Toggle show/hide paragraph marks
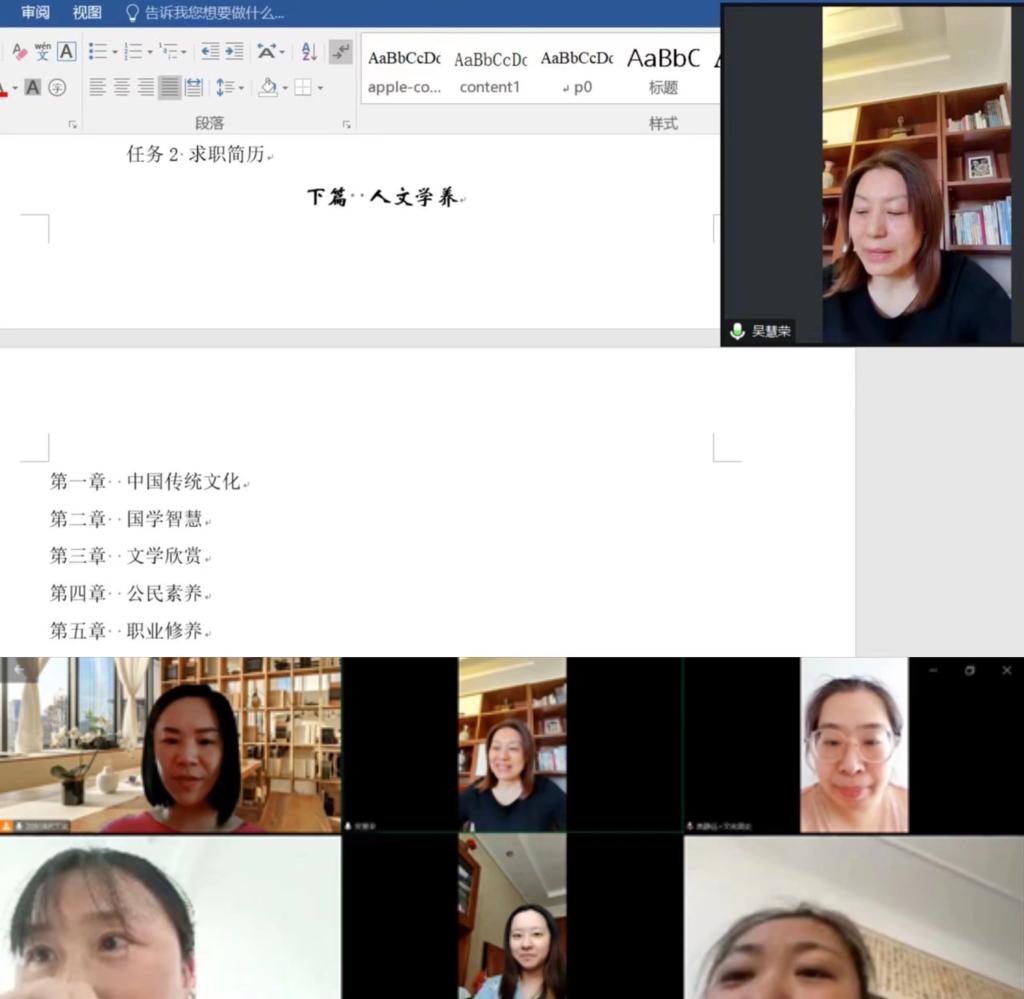Screen dimensions: 1024x999 341,52
